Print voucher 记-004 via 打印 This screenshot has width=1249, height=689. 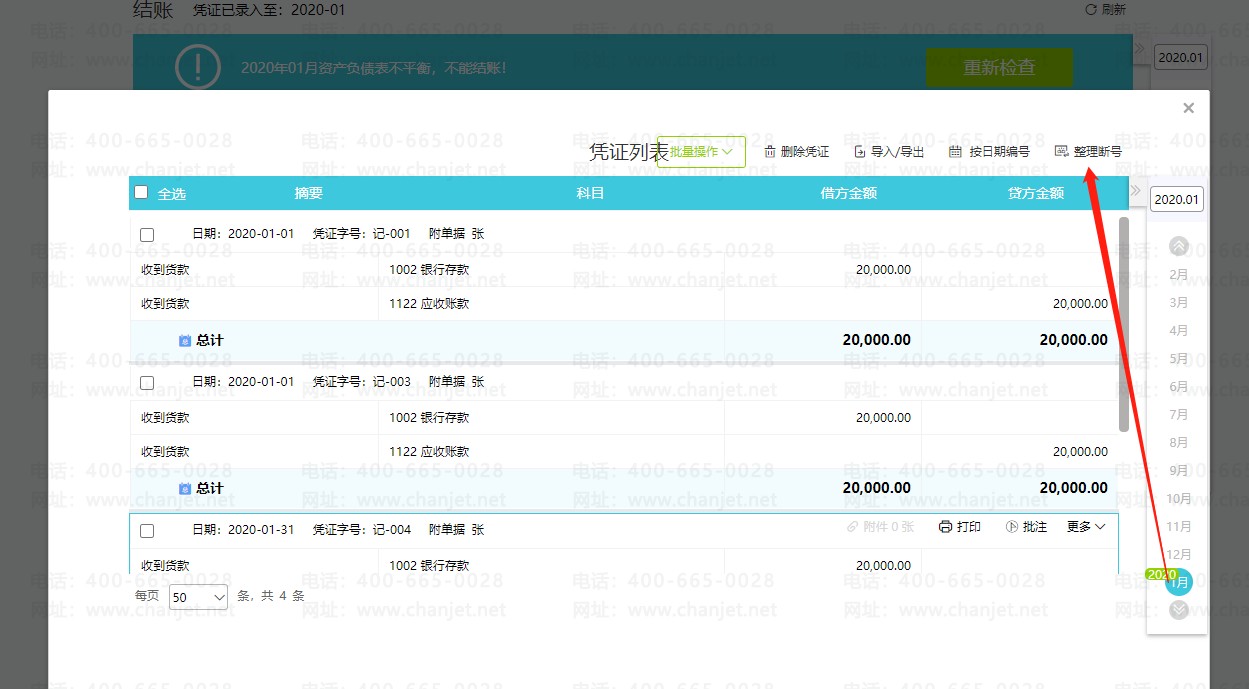click(x=959, y=527)
